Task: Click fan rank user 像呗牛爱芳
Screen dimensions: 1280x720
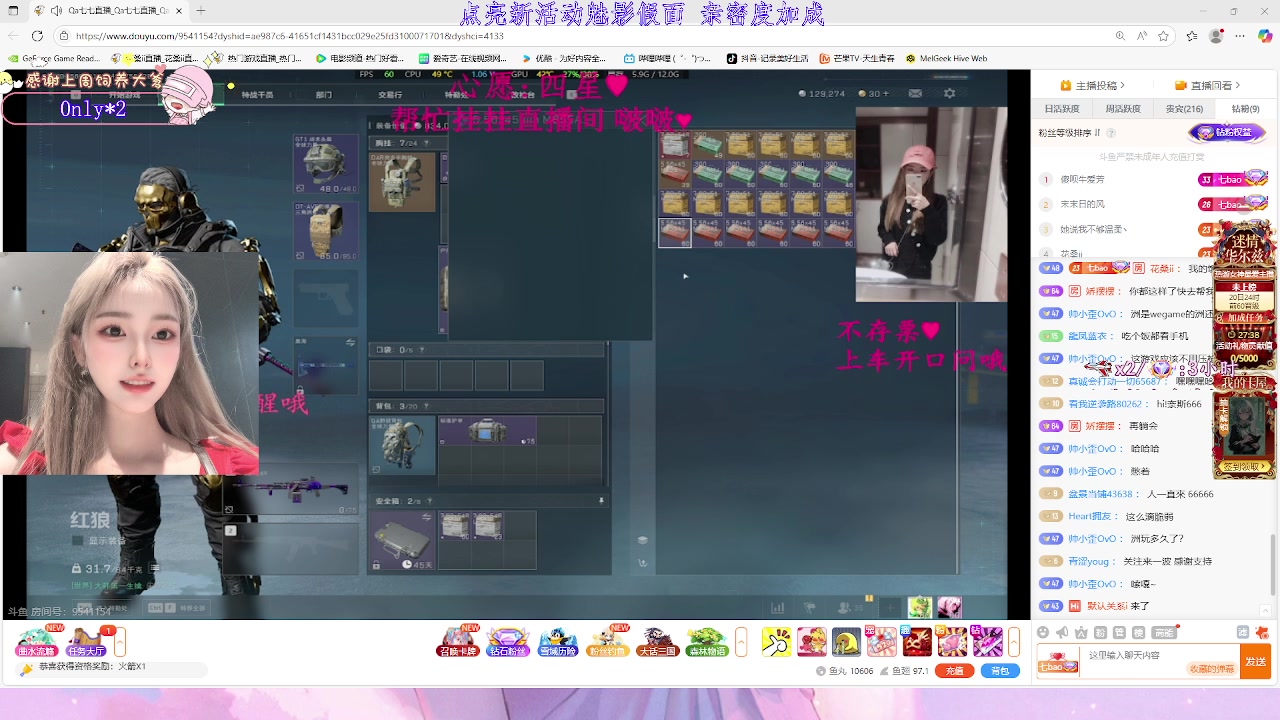Action: (x=1083, y=179)
